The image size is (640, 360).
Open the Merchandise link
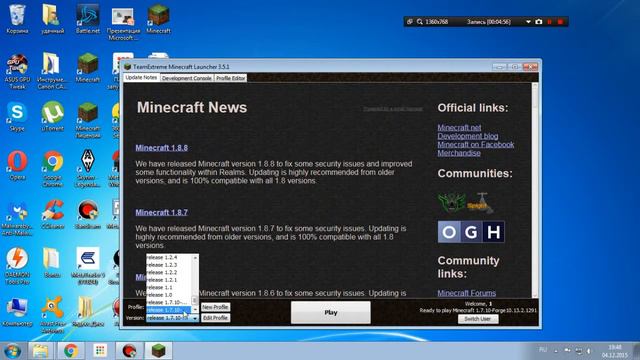pos(459,153)
